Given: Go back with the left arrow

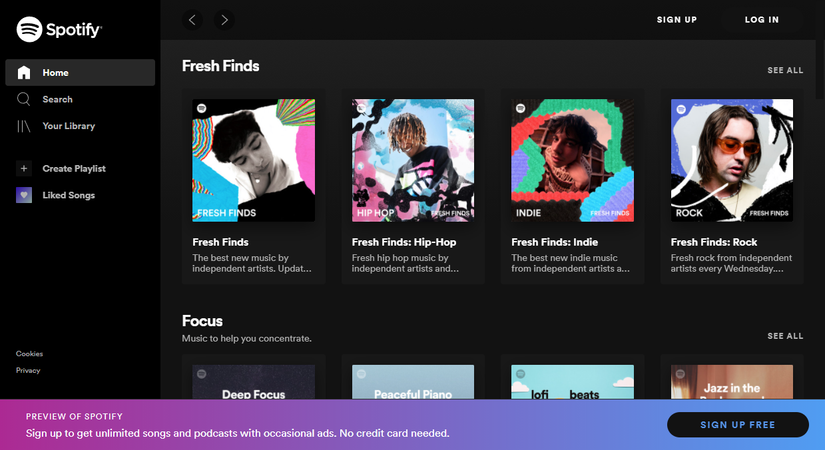Looking at the screenshot, I should pyautogui.click(x=193, y=19).
